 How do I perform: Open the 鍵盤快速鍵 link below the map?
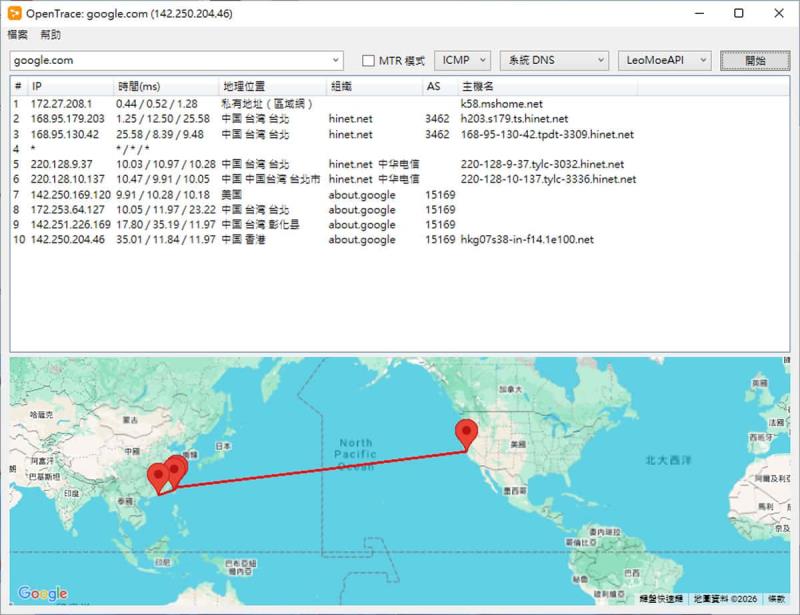[661, 597]
